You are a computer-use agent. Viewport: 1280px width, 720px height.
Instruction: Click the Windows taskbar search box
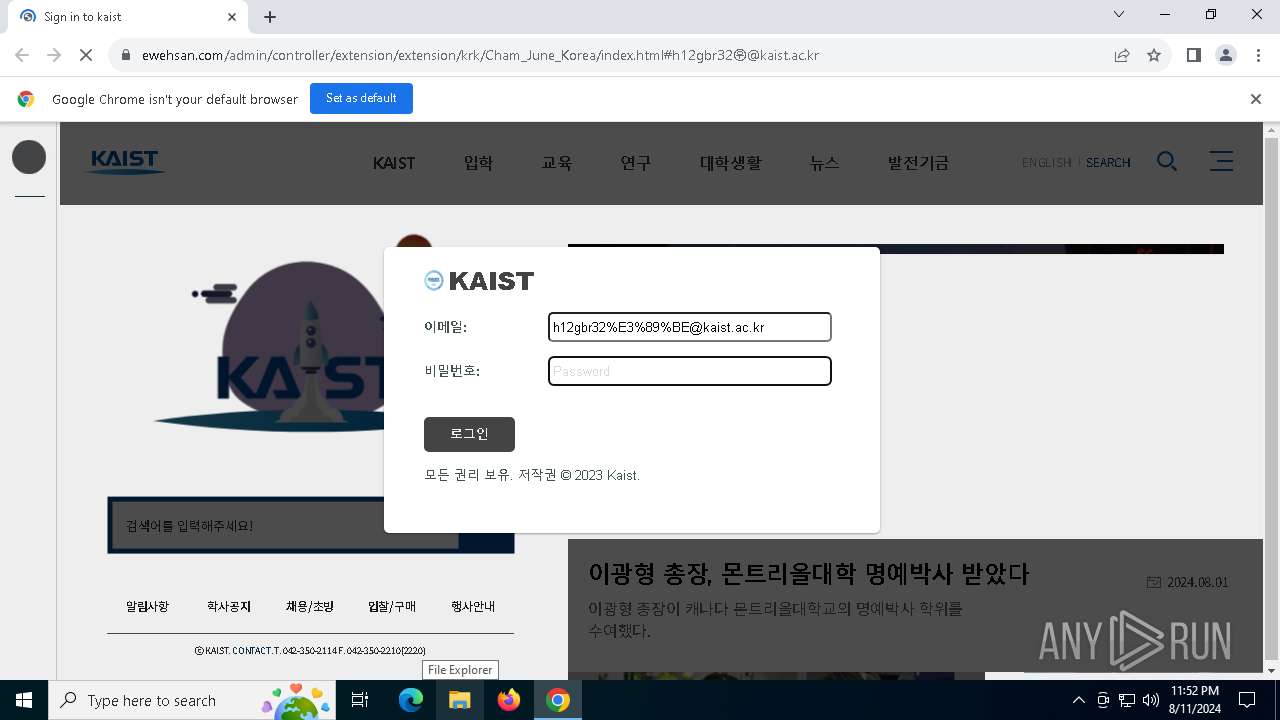(191, 700)
